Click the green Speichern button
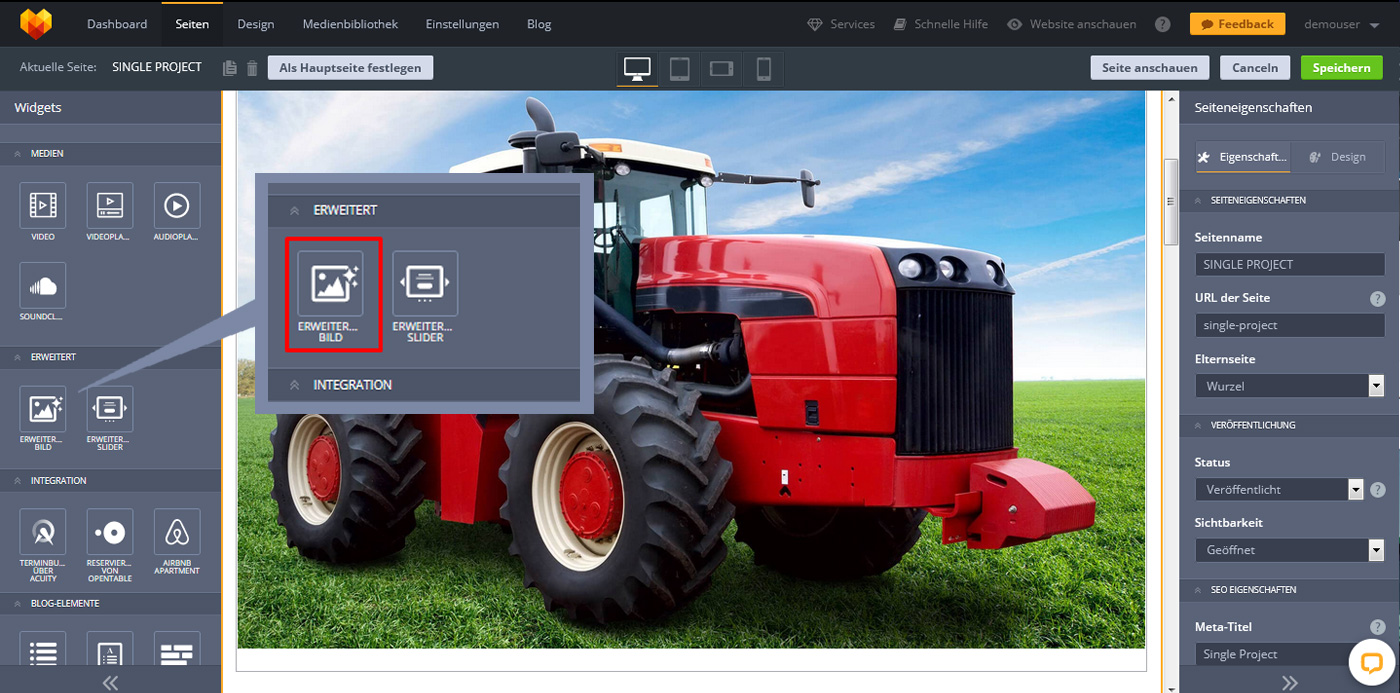 click(x=1341, y=68)
